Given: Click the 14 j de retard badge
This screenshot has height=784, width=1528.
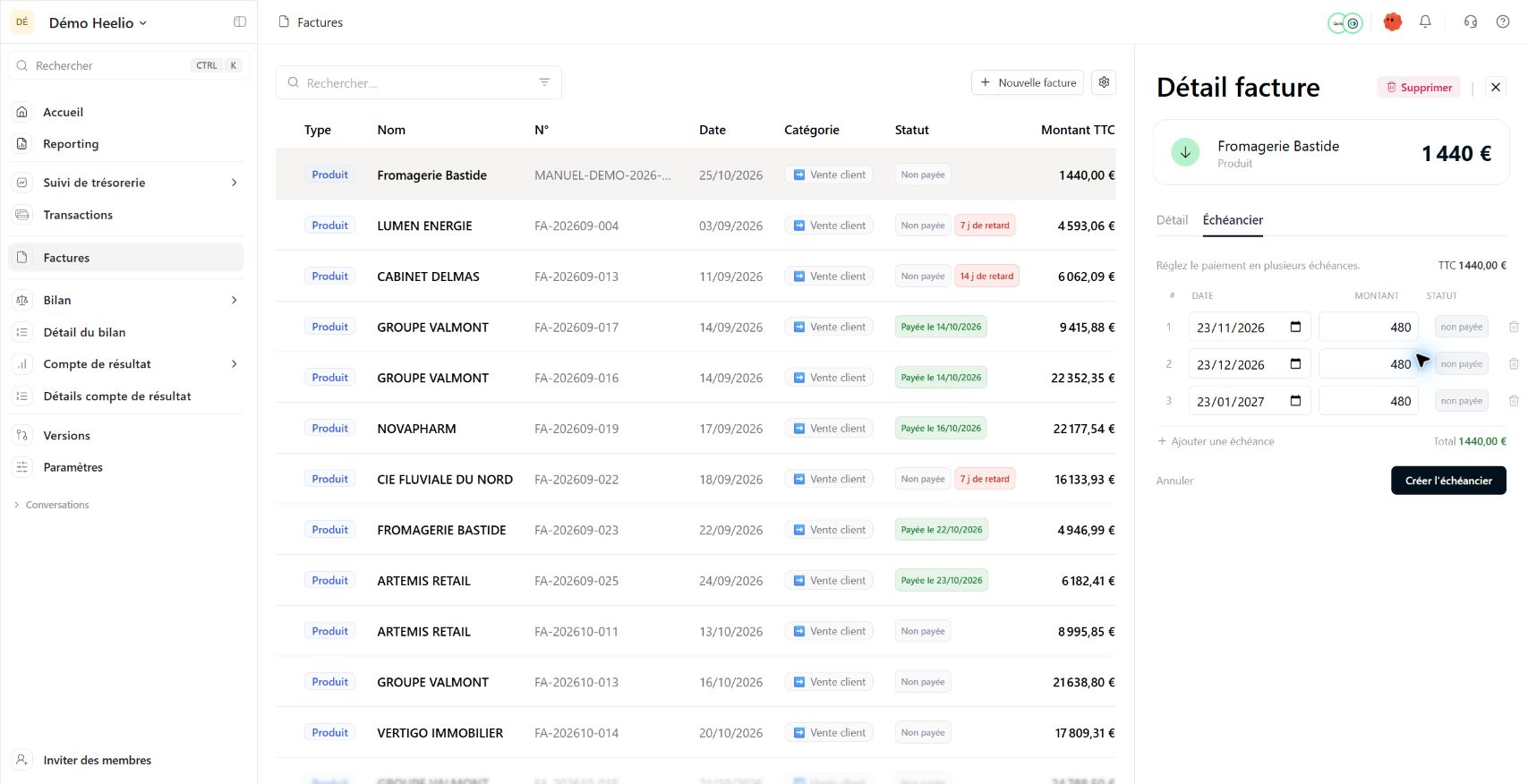Looking at the screenshot, I should [x=986, y=277].
